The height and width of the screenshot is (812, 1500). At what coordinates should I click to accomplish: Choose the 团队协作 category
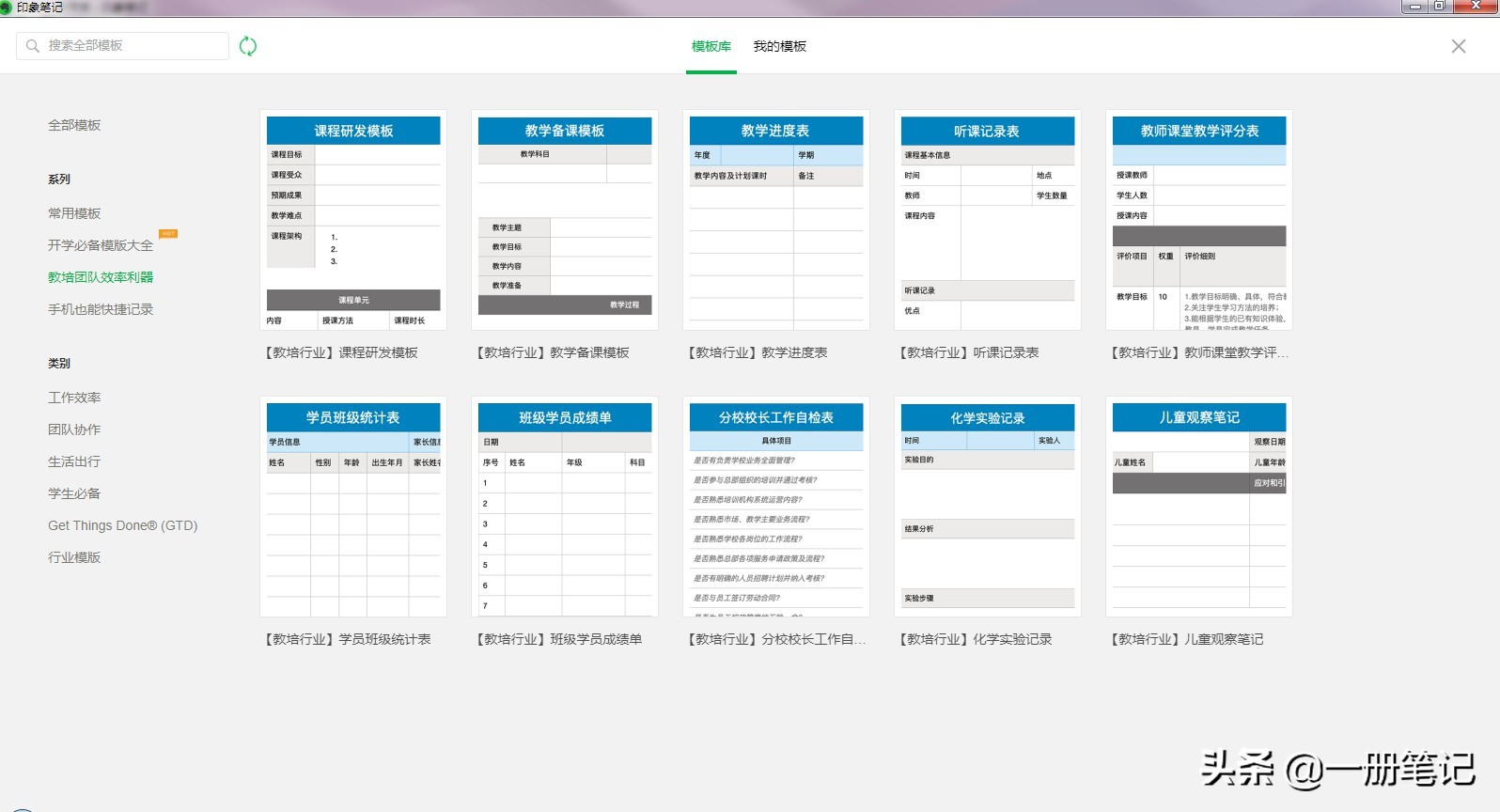pyautogui.click(x=74, y=429)
